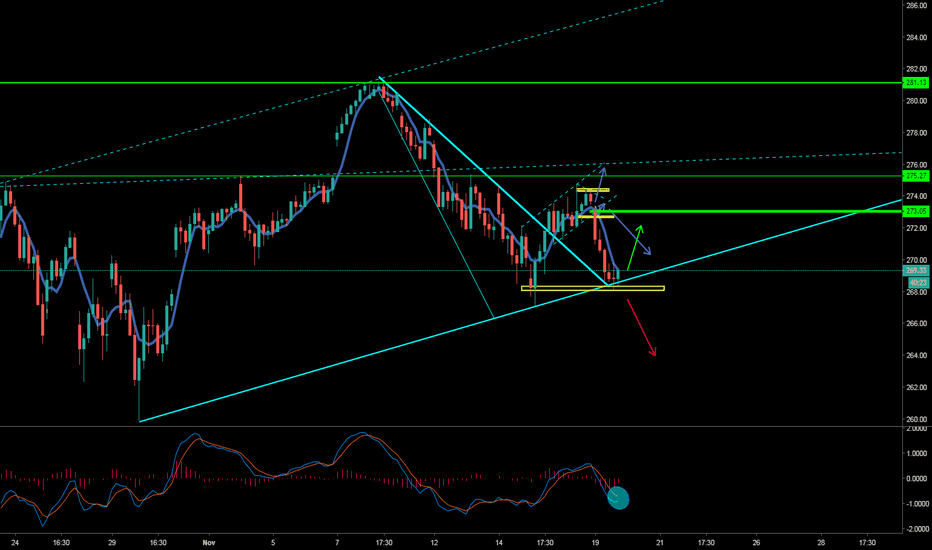The width and height of the screenshot is (932, 550).
Task: Select the 266.00 price axis label
Action: tap(917, 323)
